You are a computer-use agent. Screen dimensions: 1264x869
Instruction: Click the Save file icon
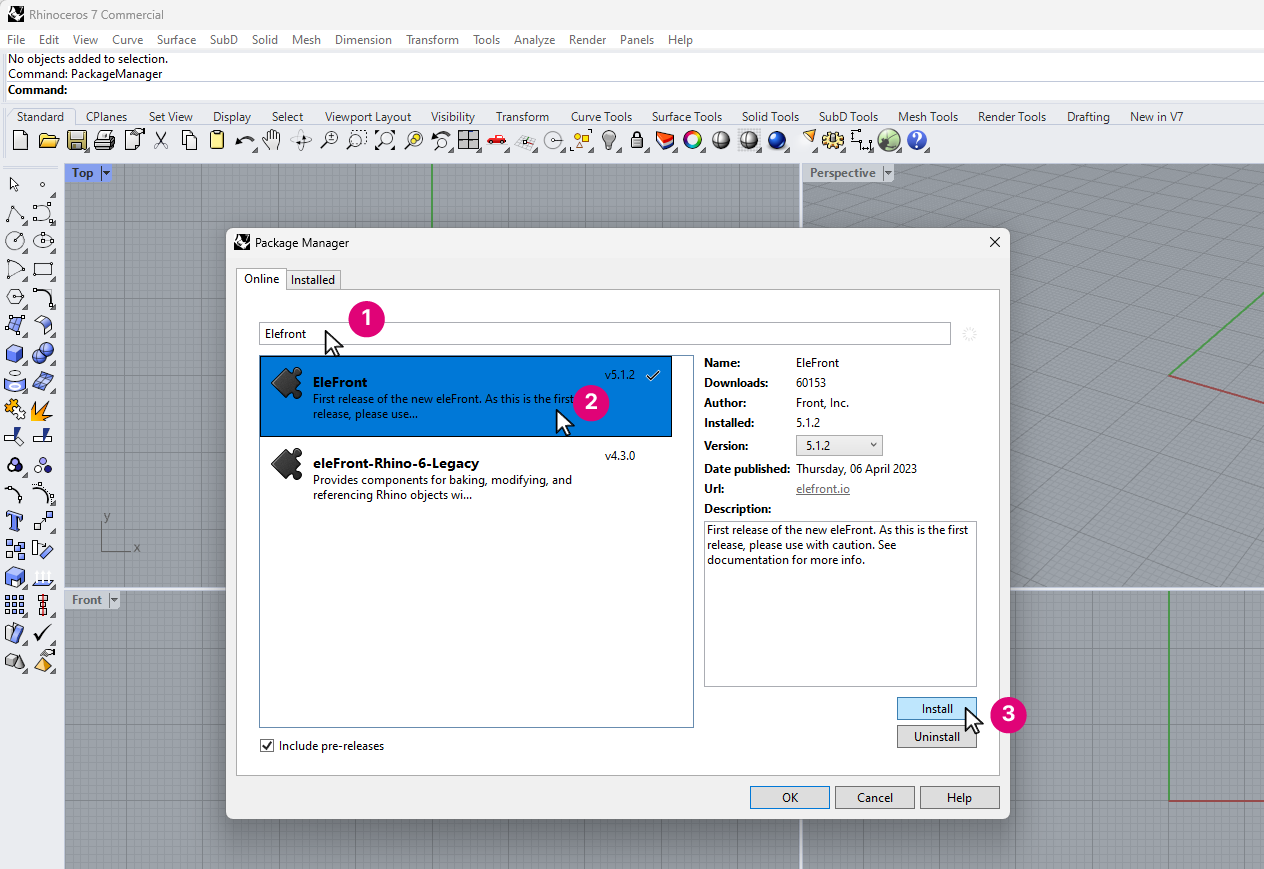pos(77,140)
